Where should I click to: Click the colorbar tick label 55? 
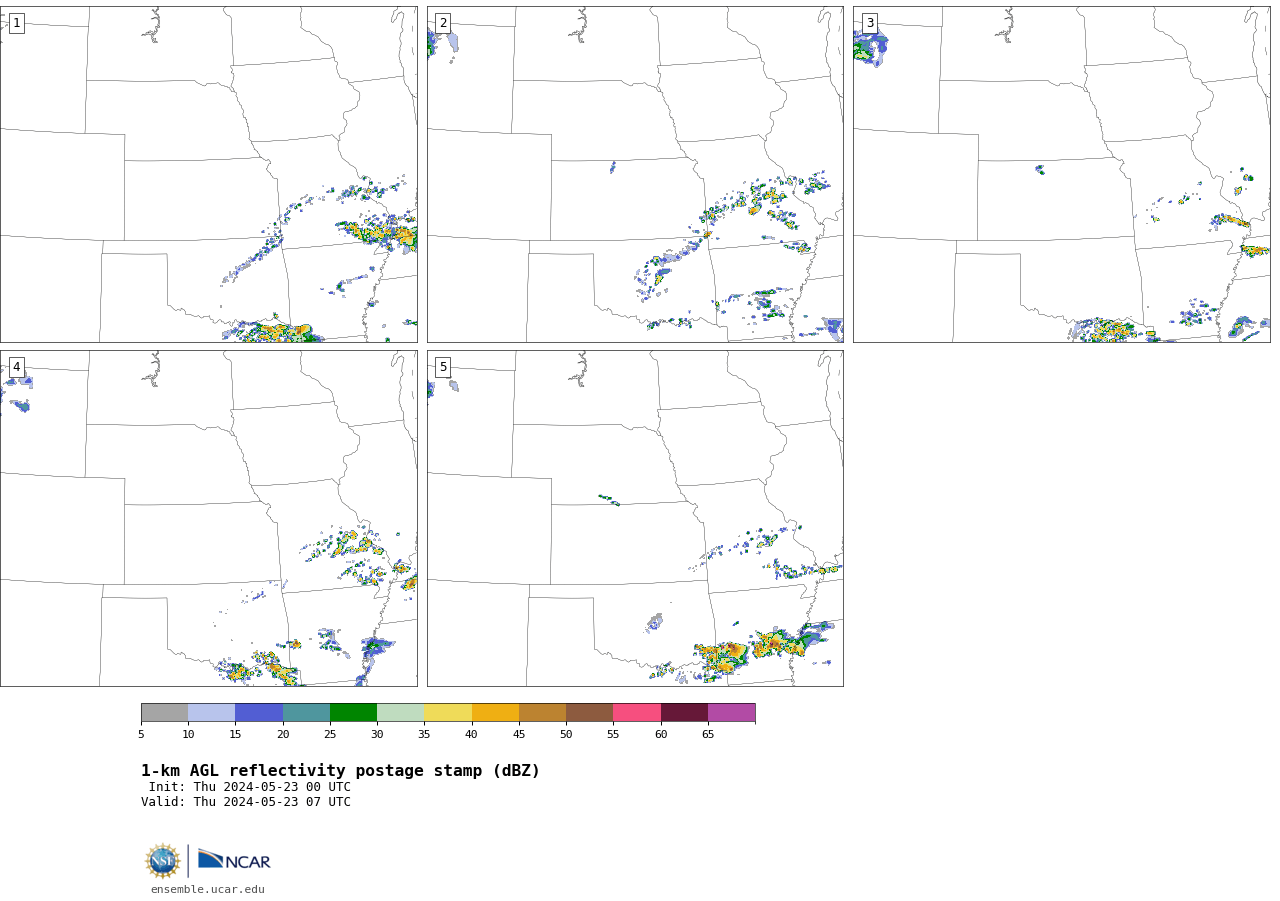(x=613, y=735)
